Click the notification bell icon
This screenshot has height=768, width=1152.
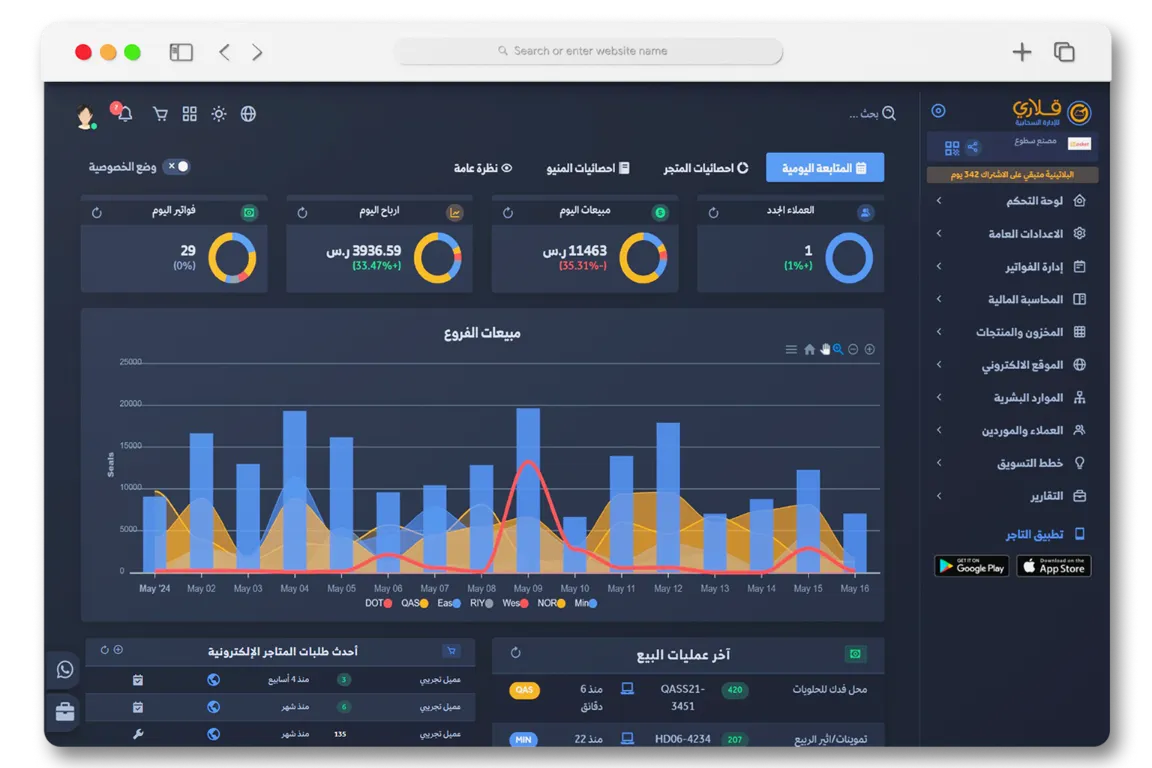point(125,115)
